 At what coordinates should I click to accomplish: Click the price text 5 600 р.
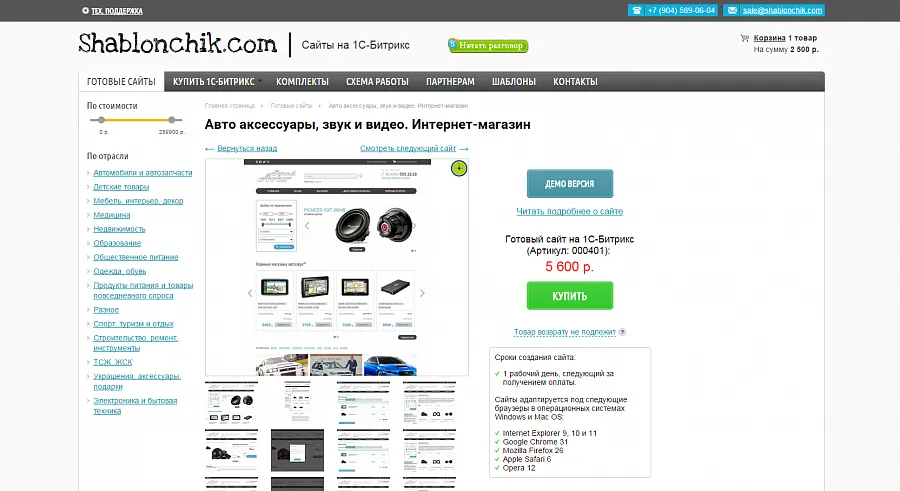pos(569,266)
